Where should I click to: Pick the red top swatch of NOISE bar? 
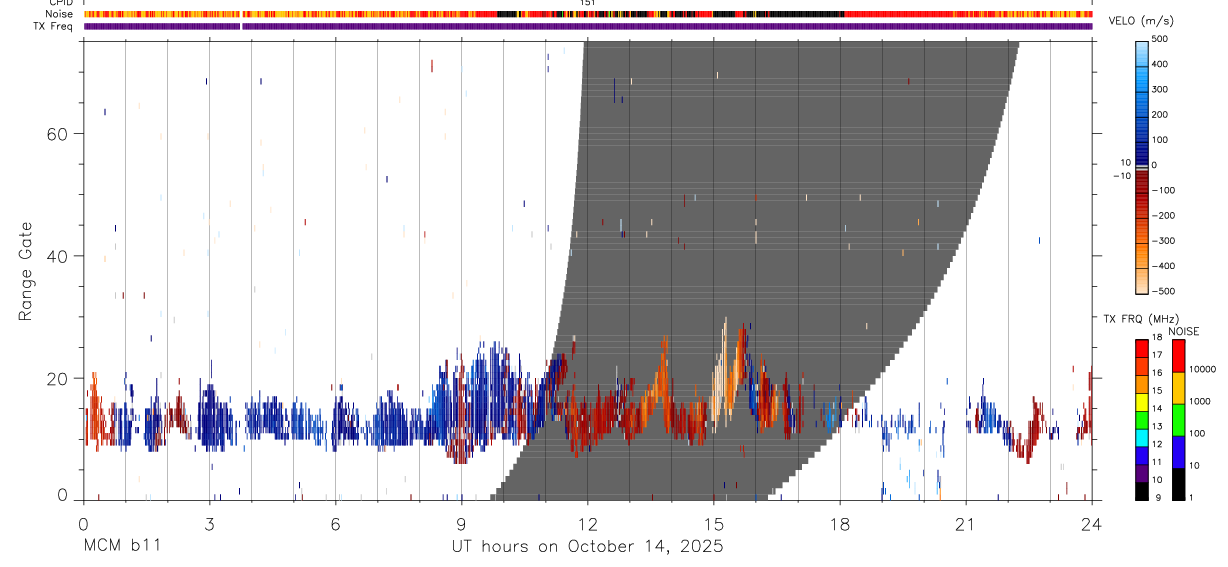click(1178, 356)
